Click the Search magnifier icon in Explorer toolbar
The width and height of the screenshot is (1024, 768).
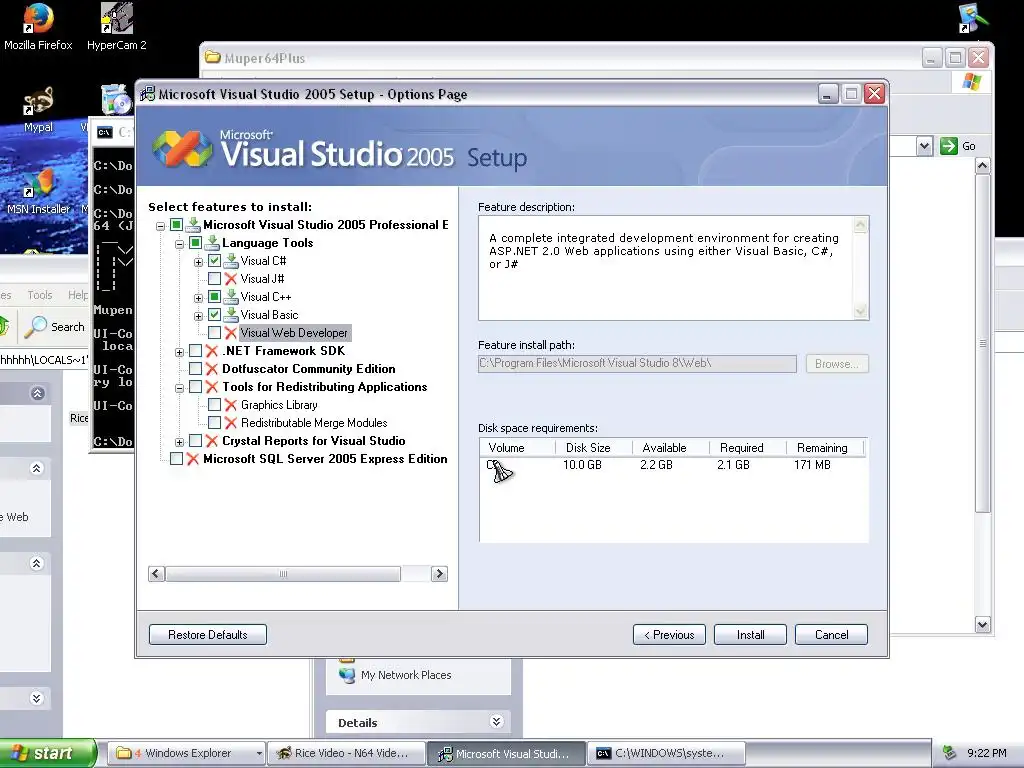point(35,327)
